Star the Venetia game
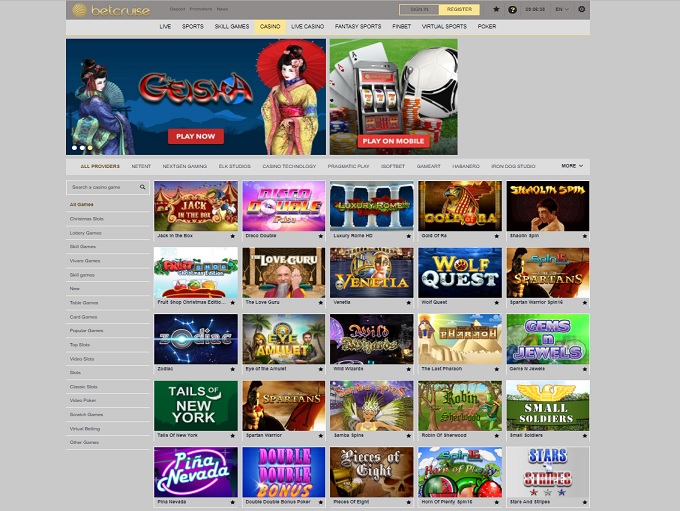This screenshot has height=511, width=680. pos(409,303)
